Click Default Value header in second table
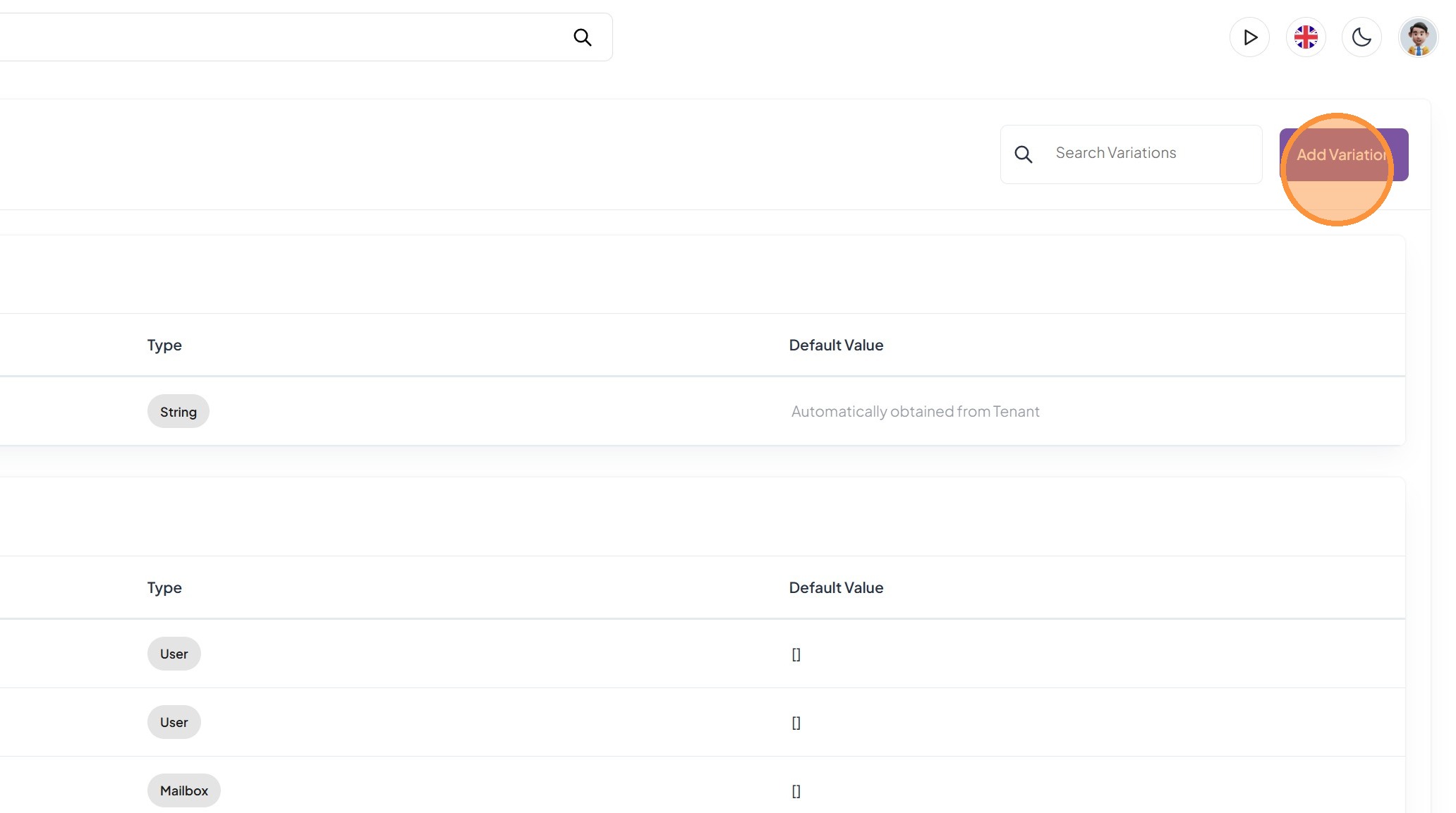1456x813 pixels. coord(836,588)
